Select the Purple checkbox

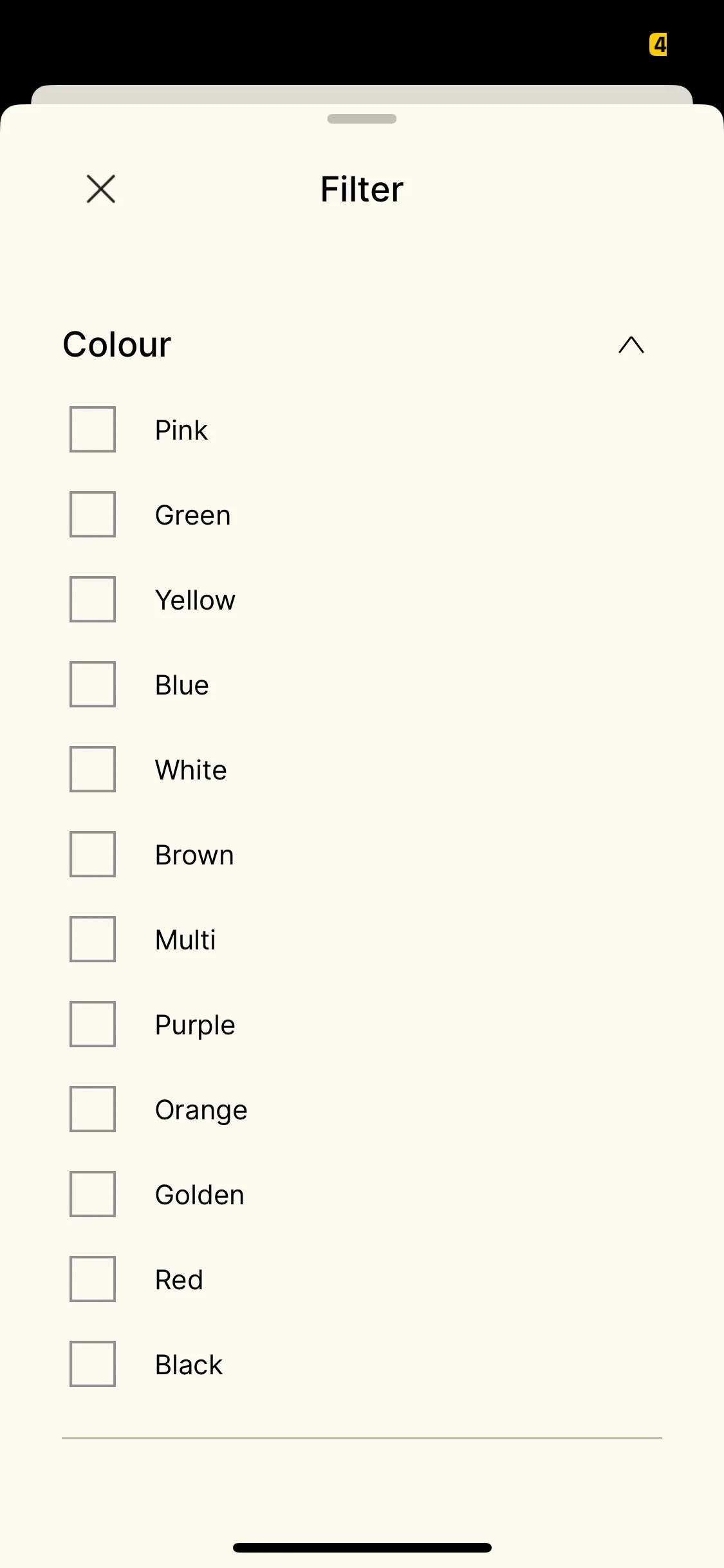click(x=93, y=1024)
